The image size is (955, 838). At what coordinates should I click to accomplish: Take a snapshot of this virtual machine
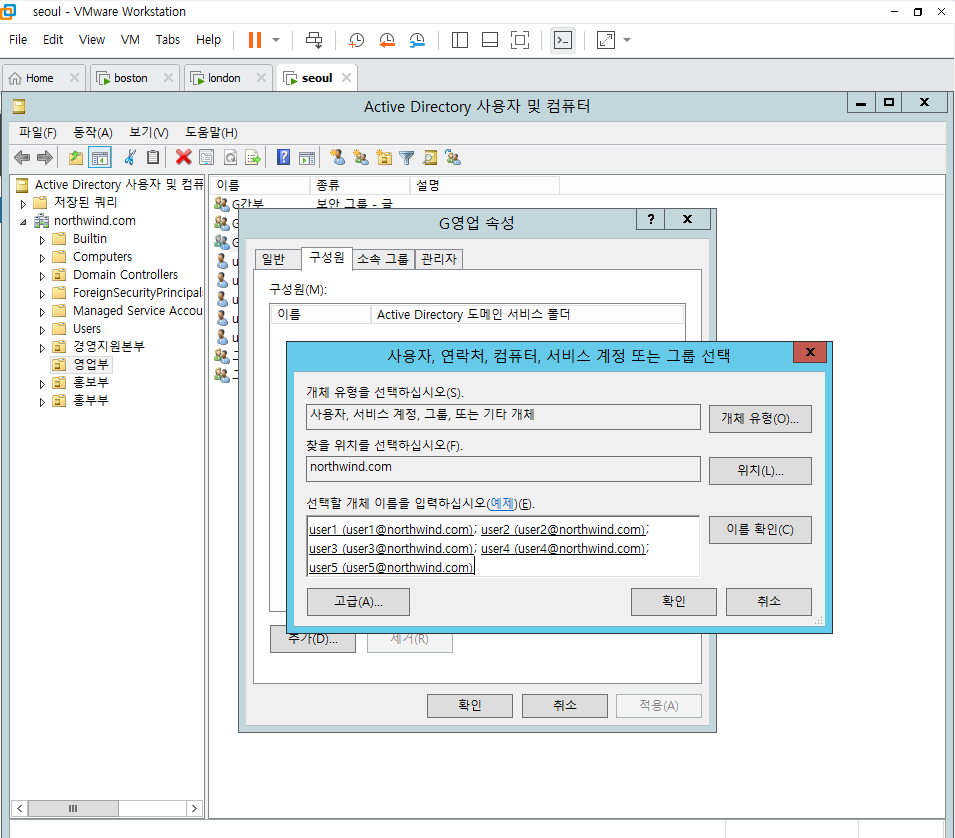pyautogui.click(x=356, y=40)
